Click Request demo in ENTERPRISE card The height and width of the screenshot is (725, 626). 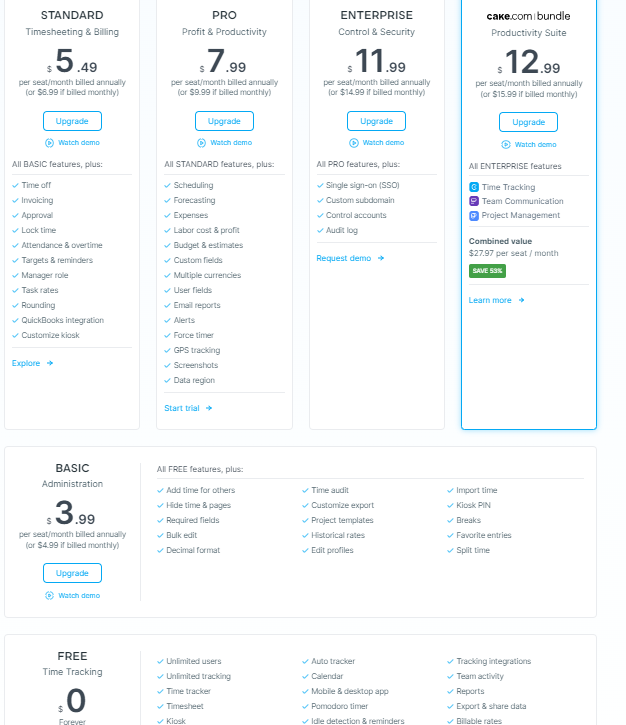click(349, 258)
